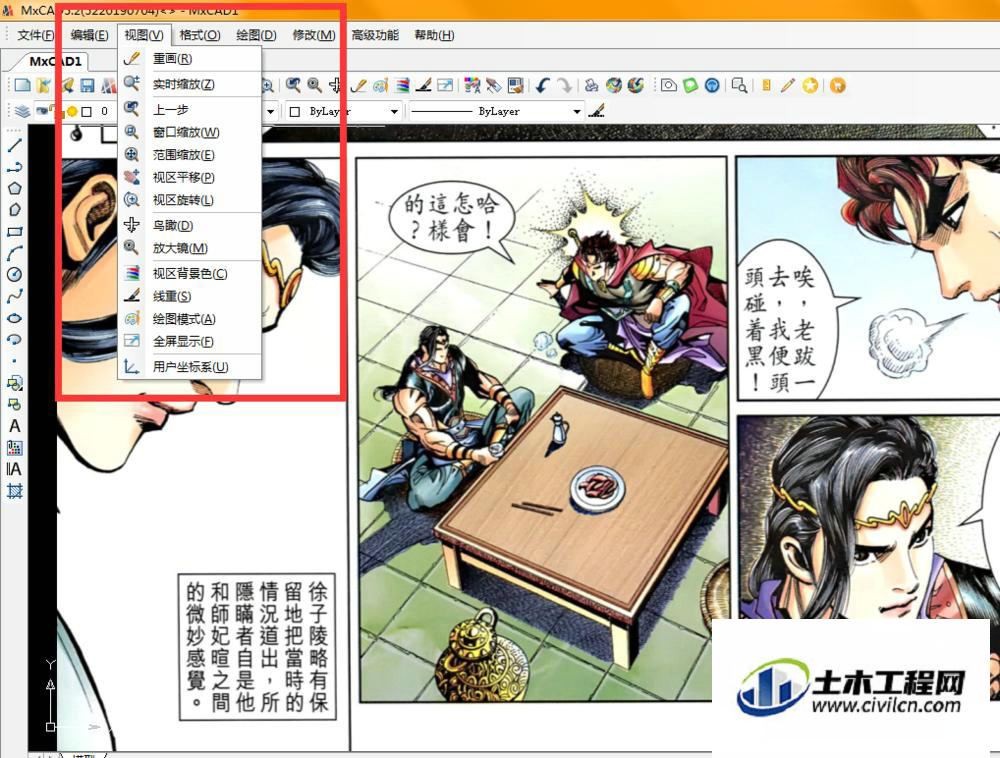
Task: Click the gold star toolbar icon
Action: (x=810, y=85)
